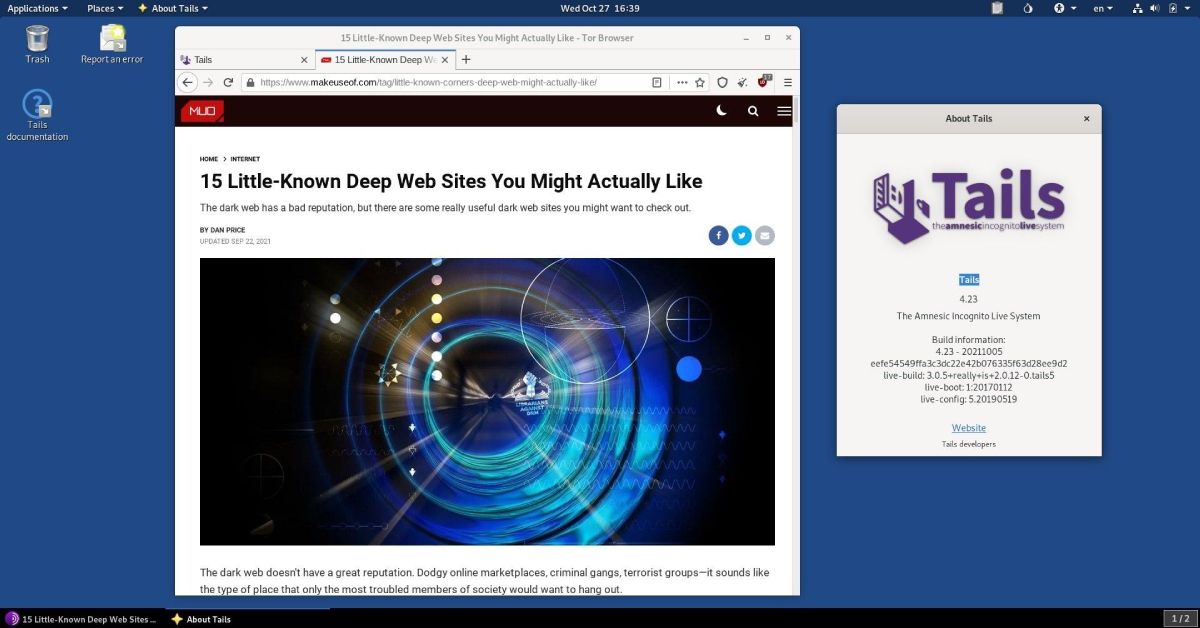Switch to the Tails browser tab
1200x628 pixels.
[230, 60]
